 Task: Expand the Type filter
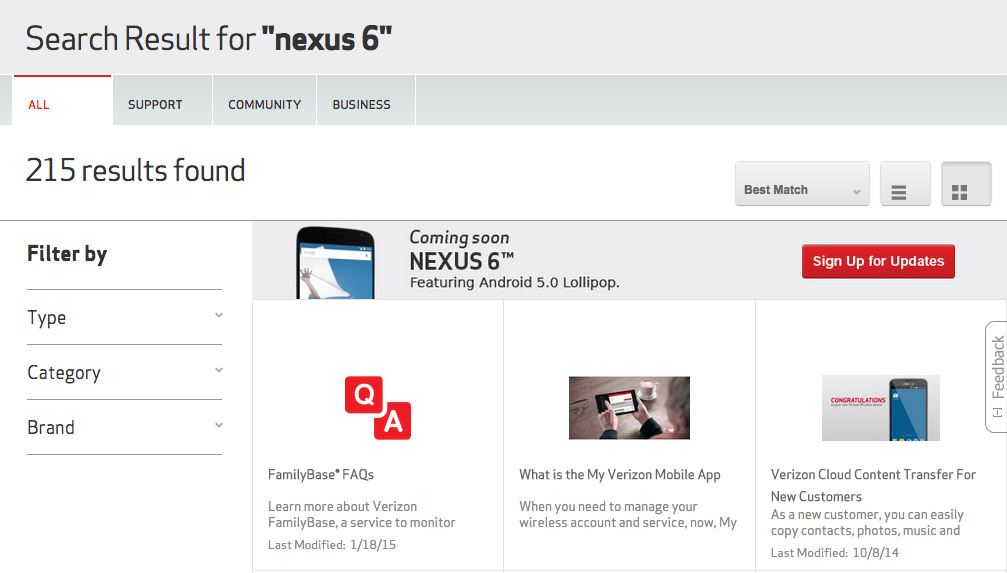click(x=124, y=318)
